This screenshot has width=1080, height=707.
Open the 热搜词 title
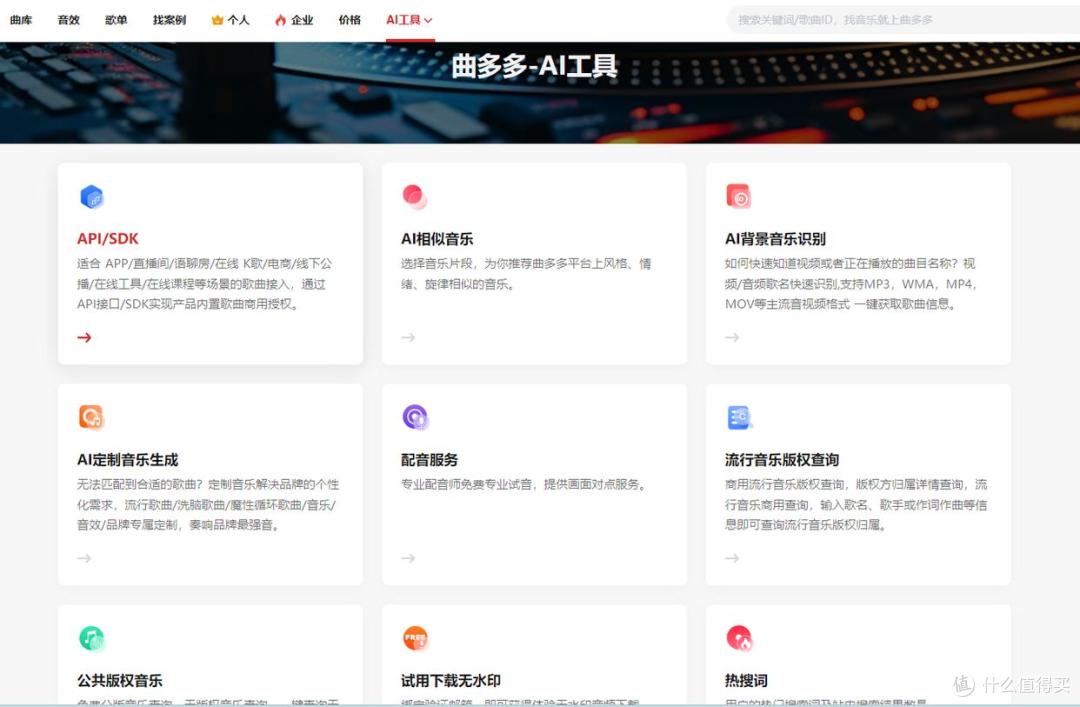[x=747, y=680]
